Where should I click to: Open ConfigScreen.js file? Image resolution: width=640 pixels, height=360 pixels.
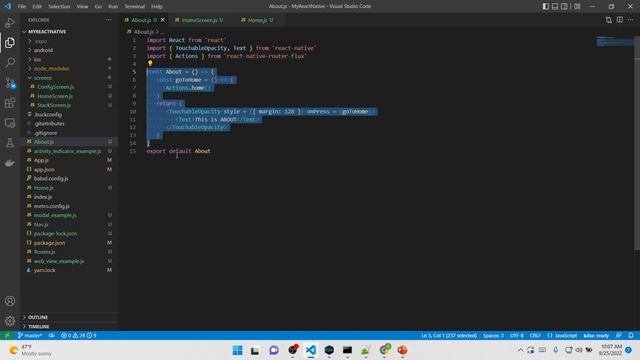[x=56, y=87]
